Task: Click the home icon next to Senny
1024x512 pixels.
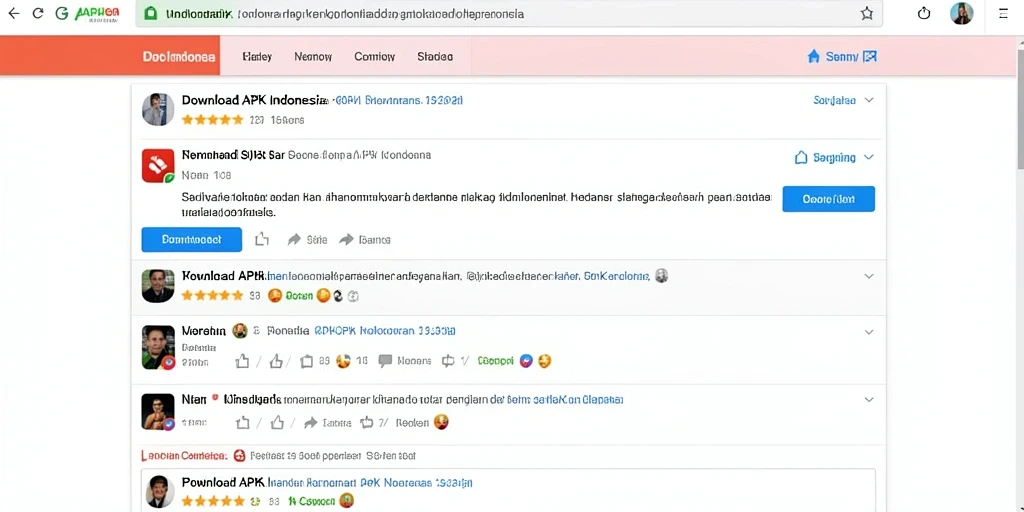Action: [814, 57]
